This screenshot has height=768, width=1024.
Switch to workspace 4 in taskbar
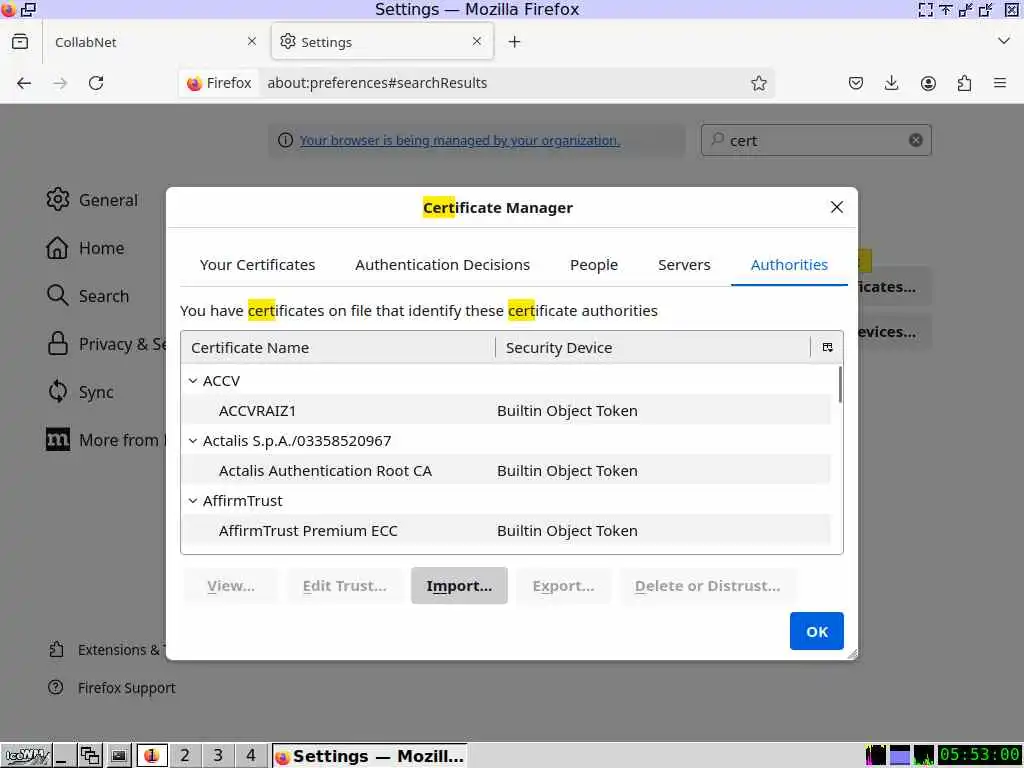[251, 755]
